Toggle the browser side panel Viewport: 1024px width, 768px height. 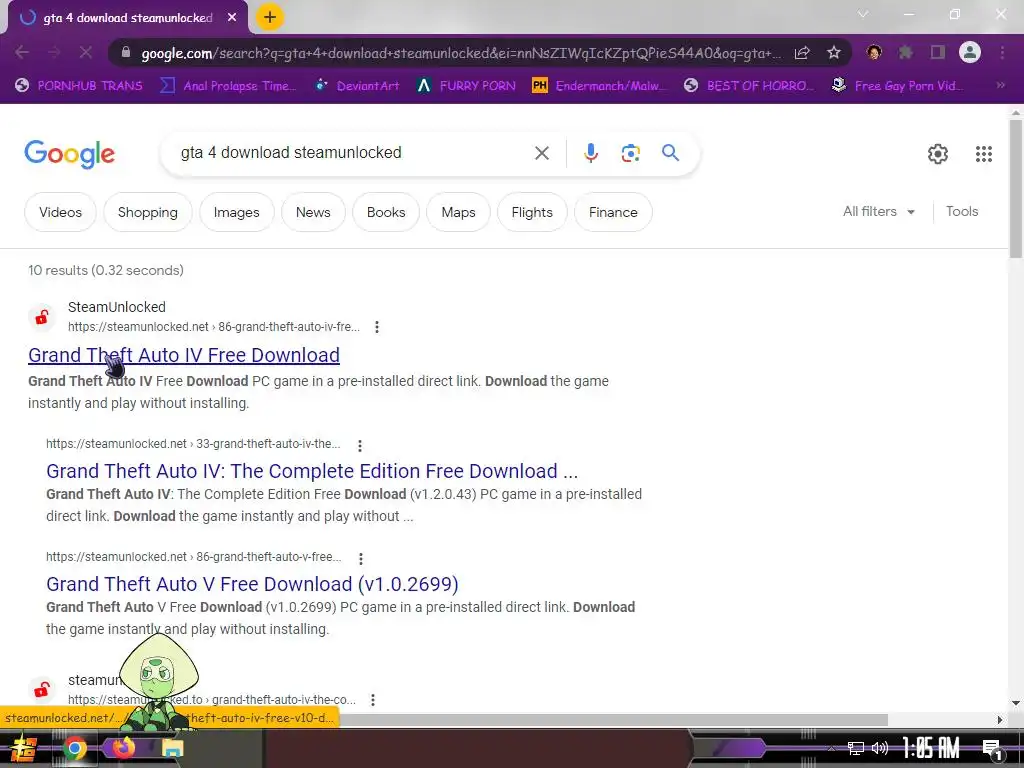pyautogui.click(x=938, y=52)
